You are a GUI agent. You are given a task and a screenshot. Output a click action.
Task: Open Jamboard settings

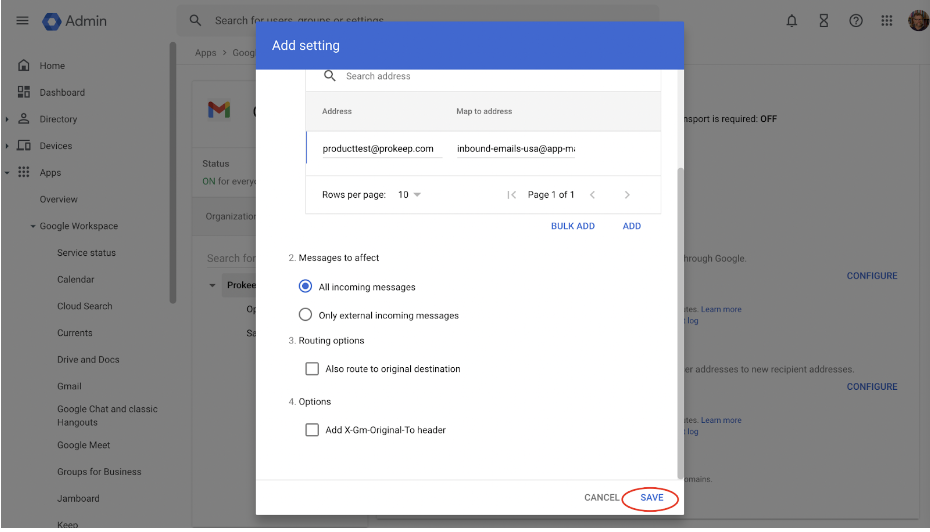tap(78, 498)
